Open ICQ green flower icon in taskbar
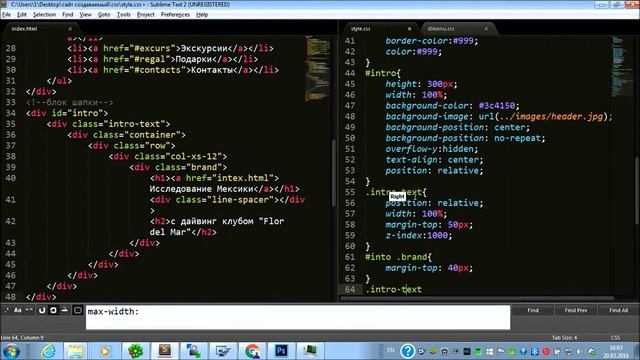 135,351
